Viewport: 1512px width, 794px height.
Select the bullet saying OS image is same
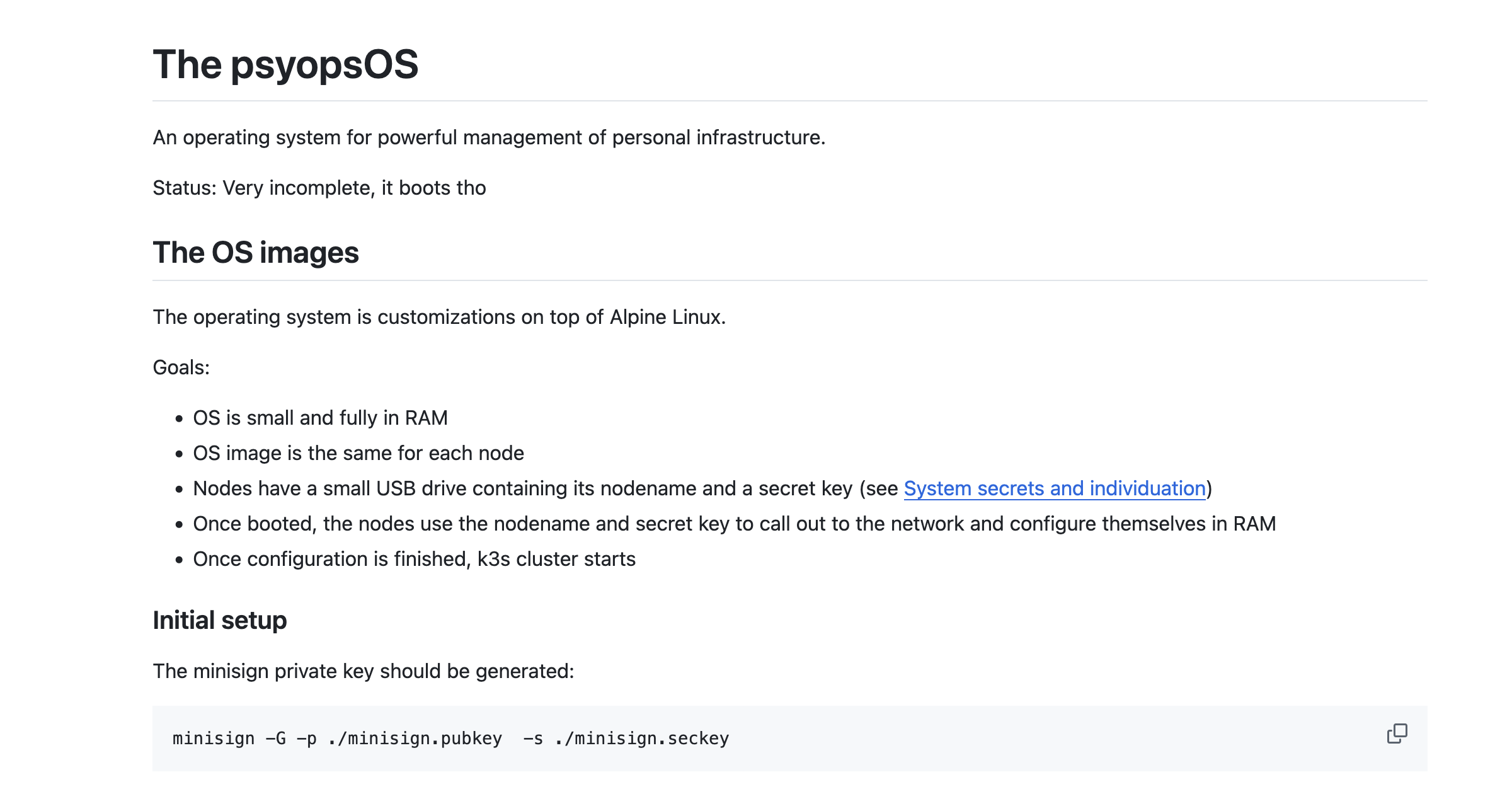point(359,452)
